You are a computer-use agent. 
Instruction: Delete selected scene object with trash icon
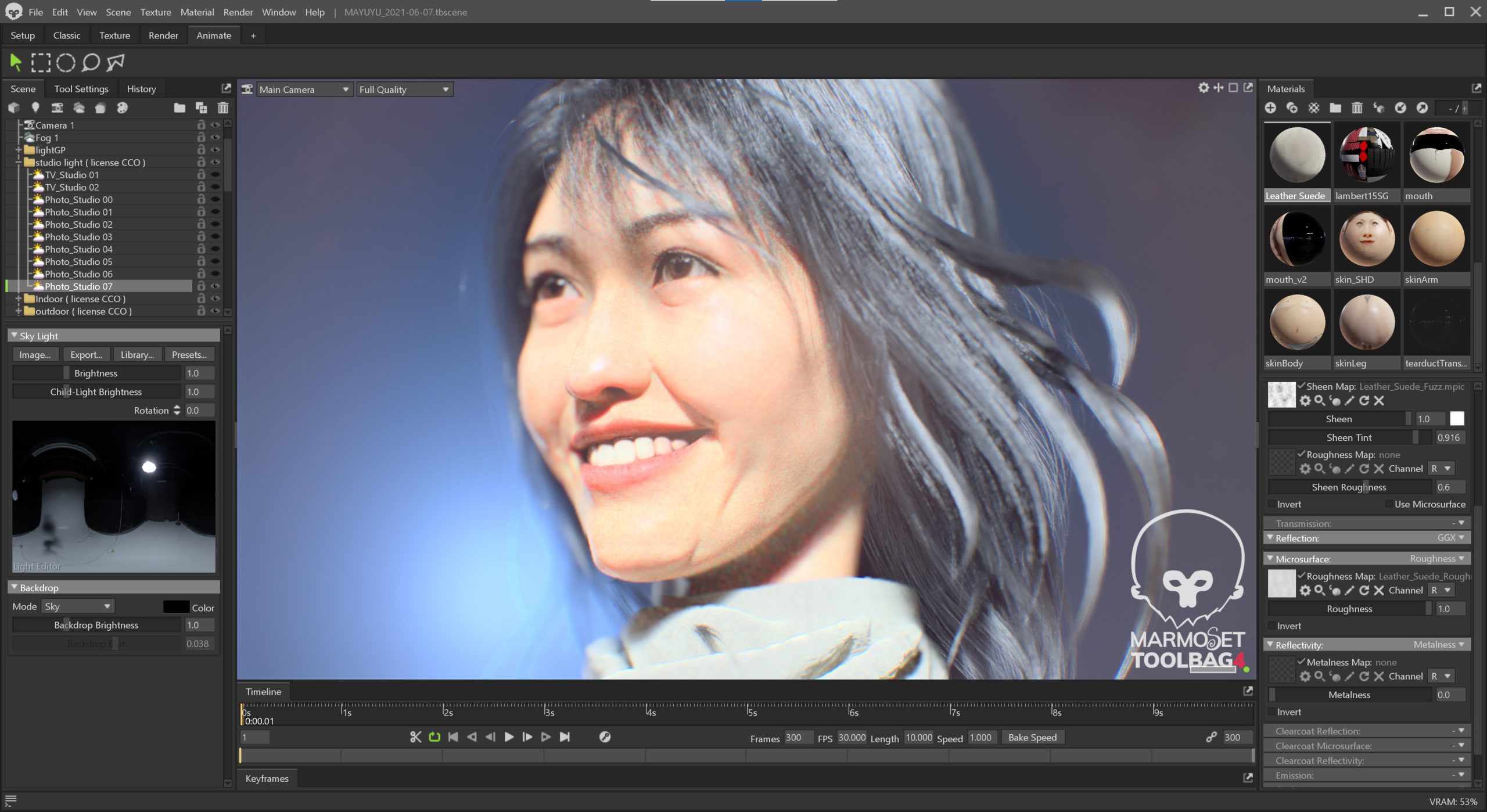pyautogui.click(x=222, y=108)
